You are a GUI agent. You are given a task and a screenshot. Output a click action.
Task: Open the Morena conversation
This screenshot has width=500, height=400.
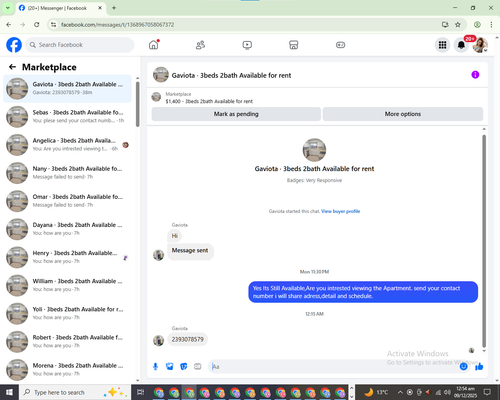point(67,369)
